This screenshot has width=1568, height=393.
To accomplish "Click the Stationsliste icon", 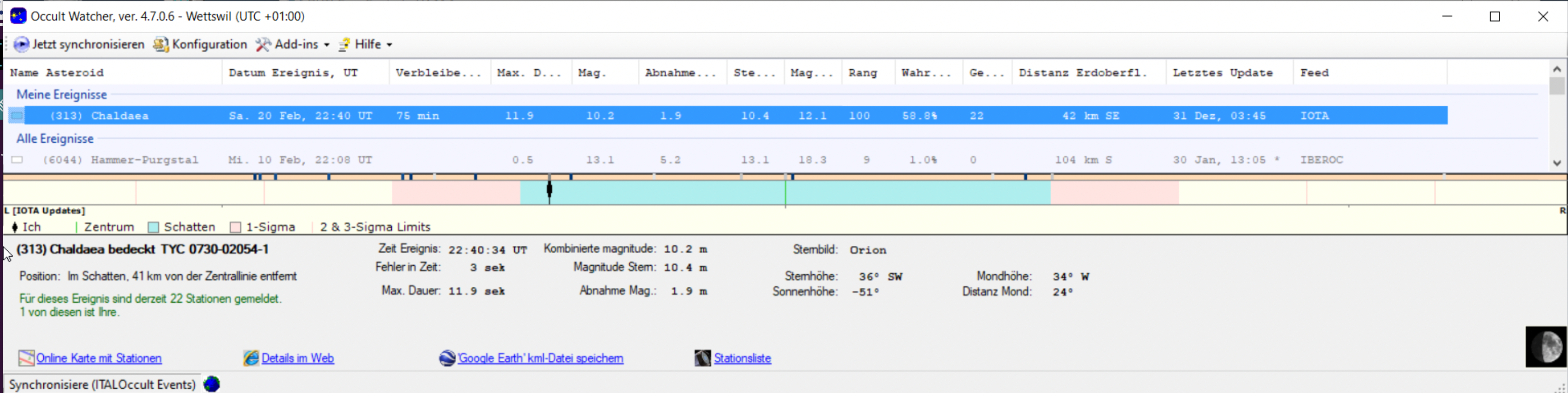I will [x=702, y=358].
